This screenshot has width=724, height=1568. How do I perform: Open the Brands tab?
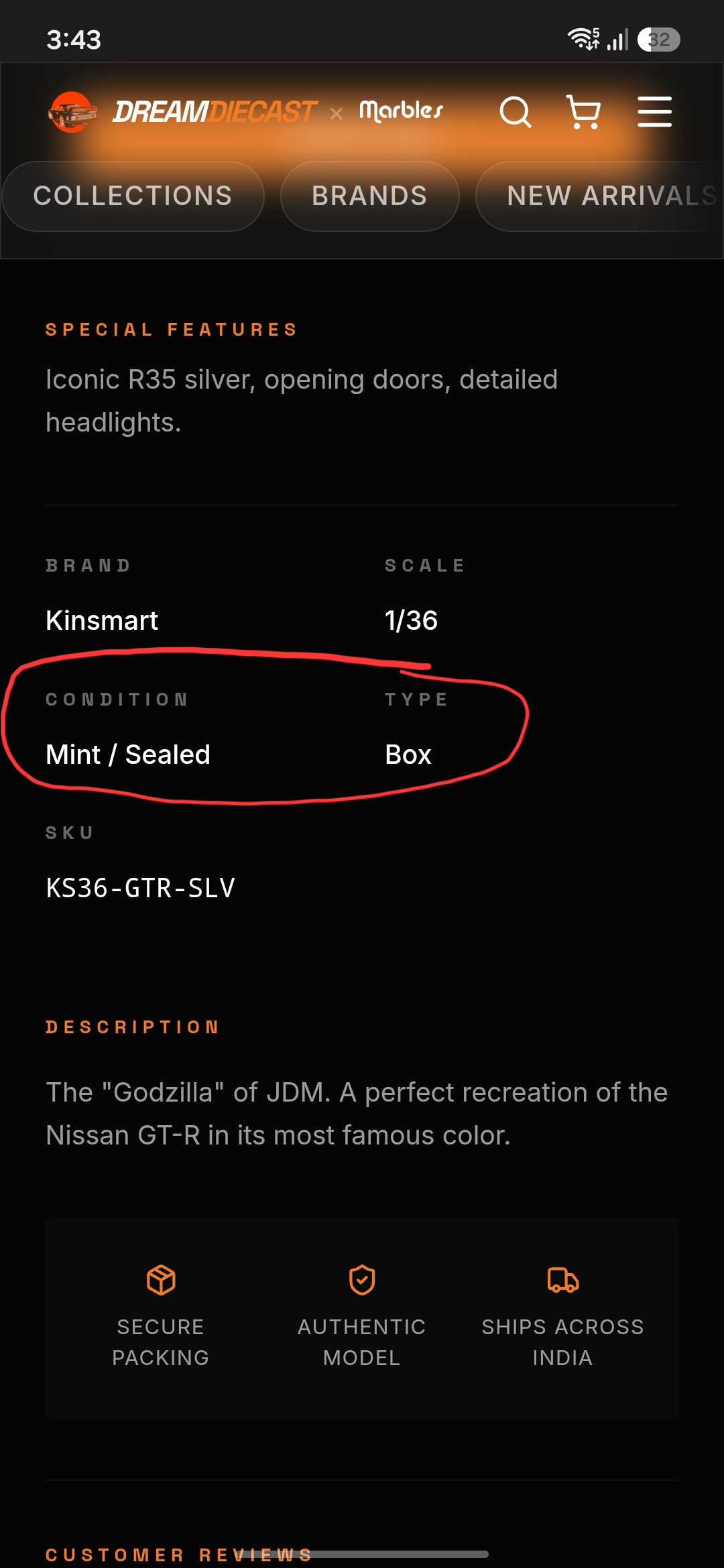coord(369,196)
